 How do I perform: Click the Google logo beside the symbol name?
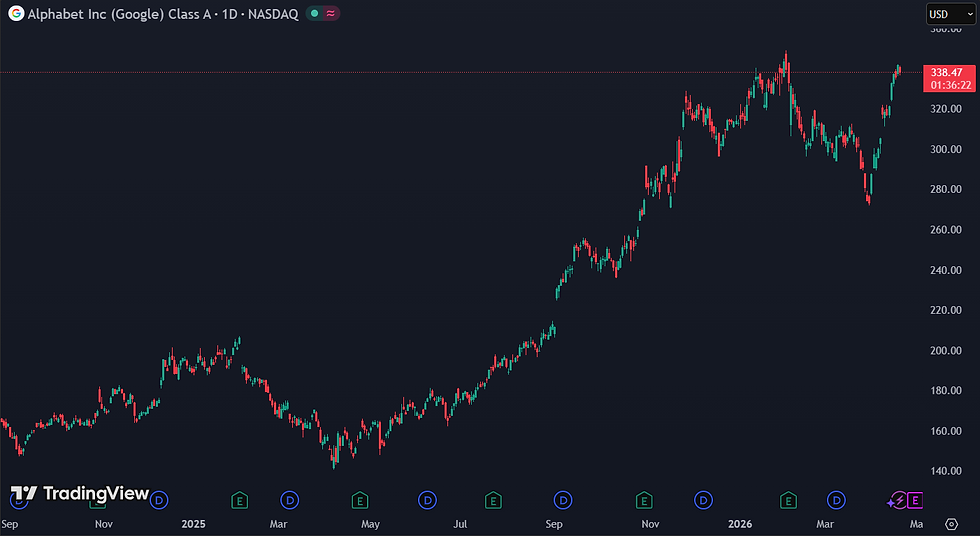16,14
